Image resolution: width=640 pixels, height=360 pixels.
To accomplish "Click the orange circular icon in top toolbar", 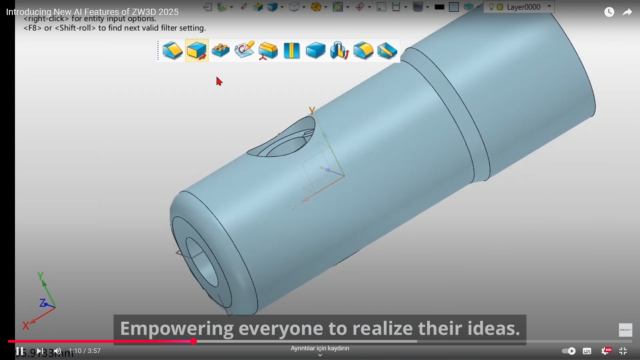I will (x=316, y=7).
